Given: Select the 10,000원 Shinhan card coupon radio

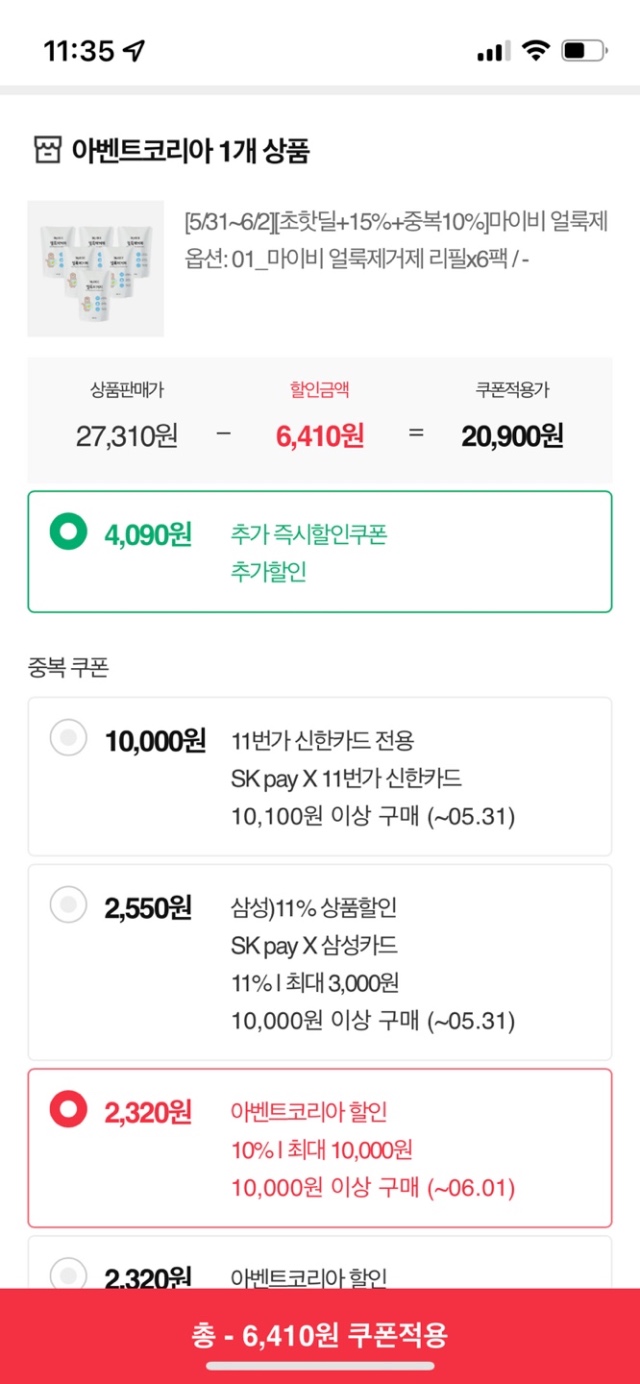Looking at the screenshot, I should click(x=68, y=739).
